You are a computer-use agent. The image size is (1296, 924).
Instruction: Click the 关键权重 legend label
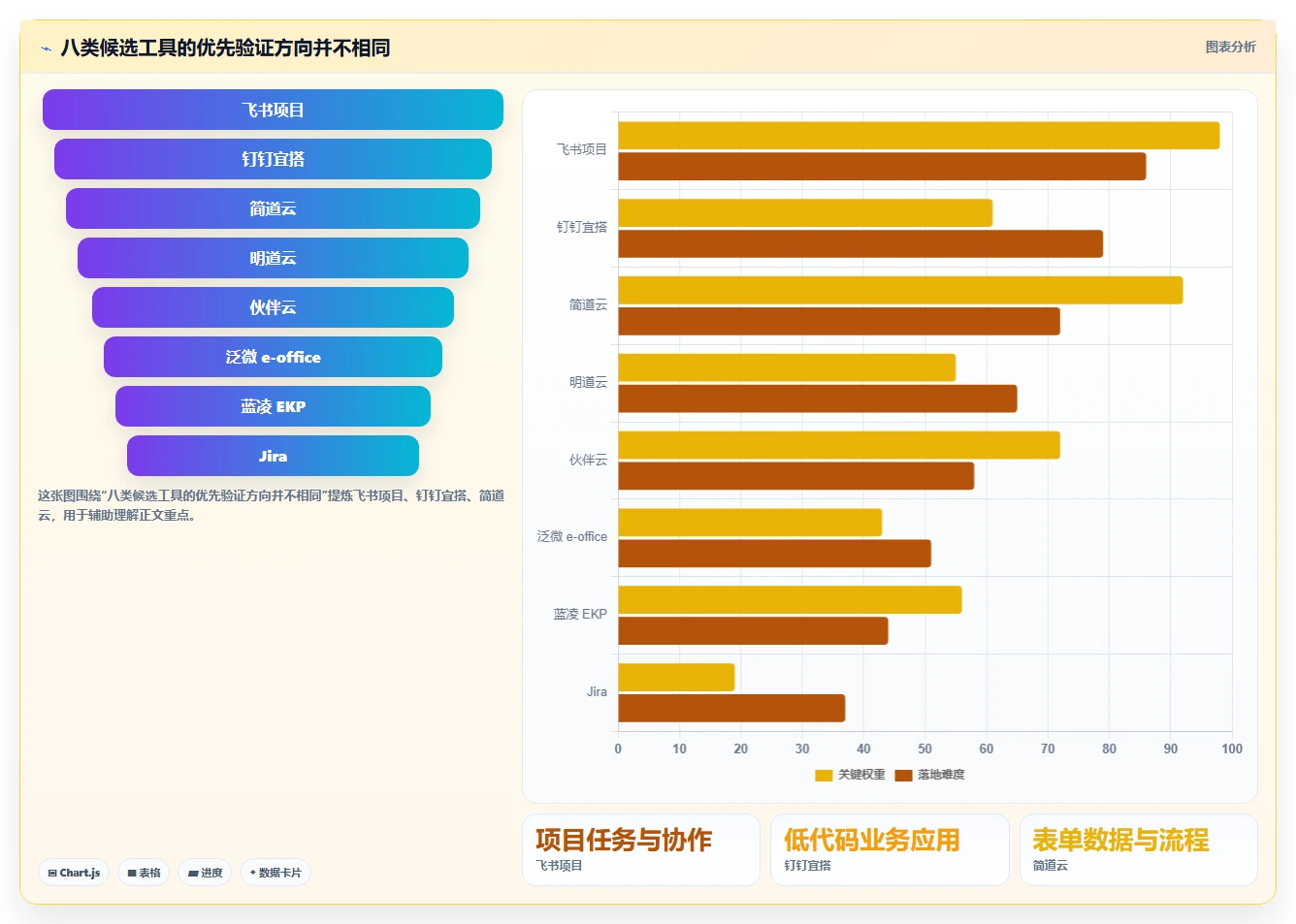(x=861, y=775)
